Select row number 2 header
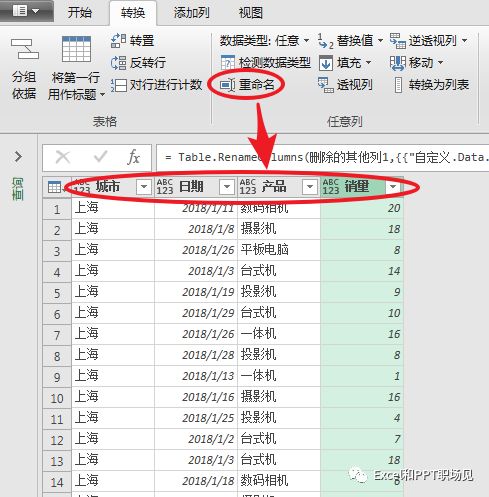This screenshot has height=497, width=489. (57, 230)
